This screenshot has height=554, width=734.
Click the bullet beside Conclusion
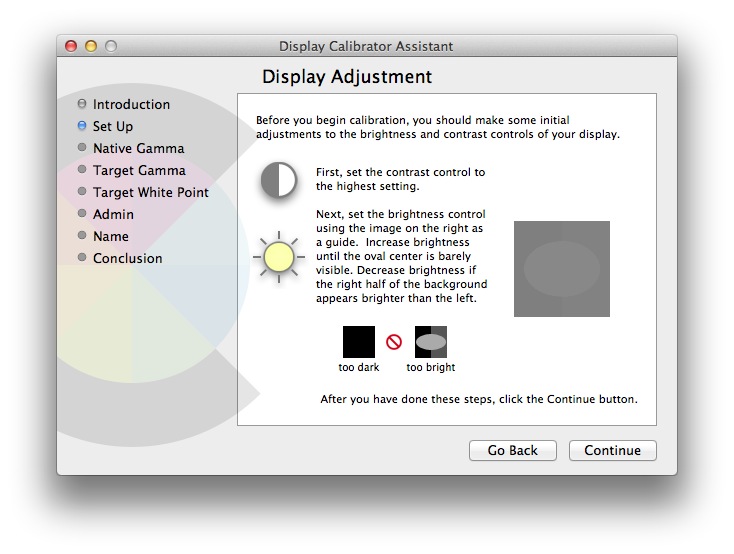82,257
